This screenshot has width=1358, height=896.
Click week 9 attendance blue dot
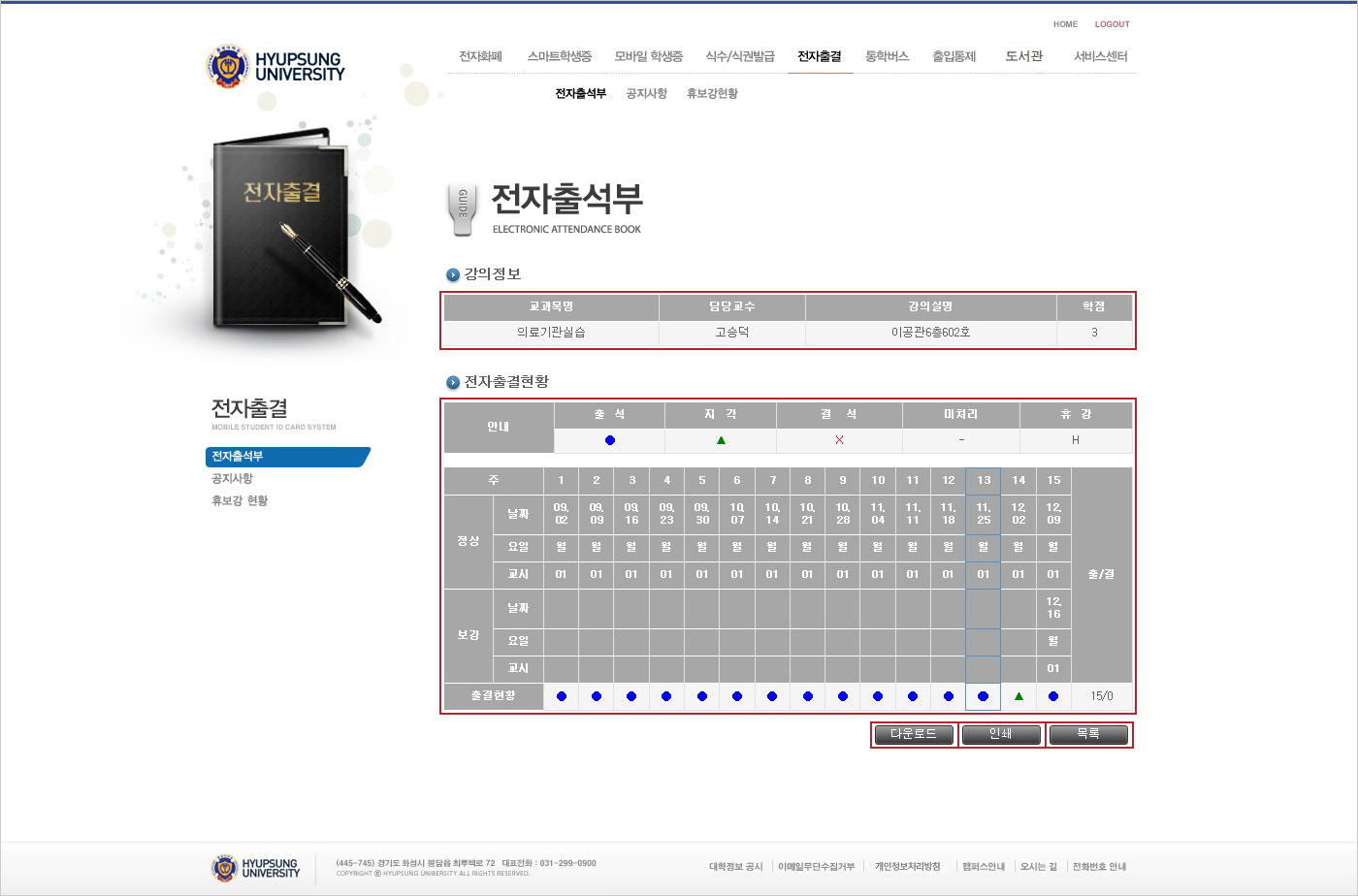pos(843,696)
